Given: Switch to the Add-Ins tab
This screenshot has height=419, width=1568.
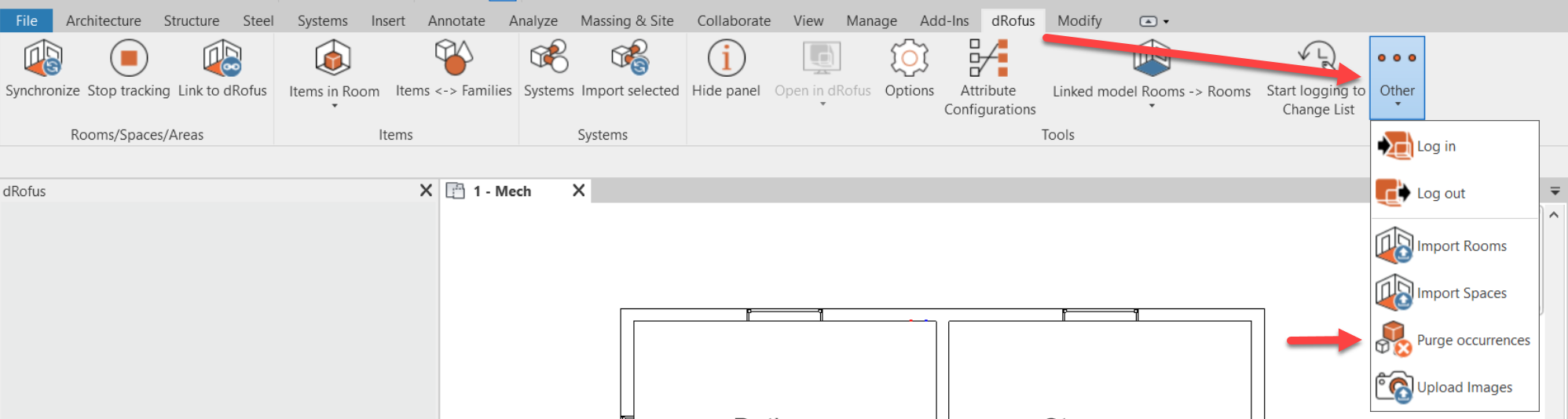Looking at the screenshot, I should [x=944, y=20].
